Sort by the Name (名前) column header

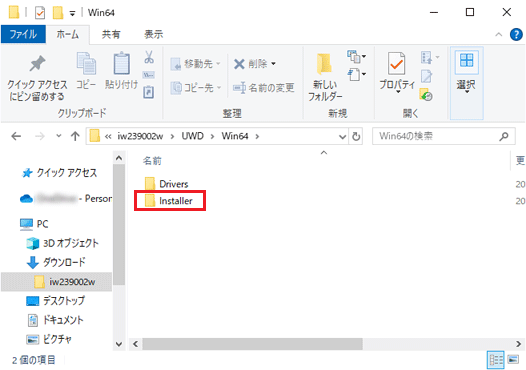pyautogui.click(x=152, y=161)
